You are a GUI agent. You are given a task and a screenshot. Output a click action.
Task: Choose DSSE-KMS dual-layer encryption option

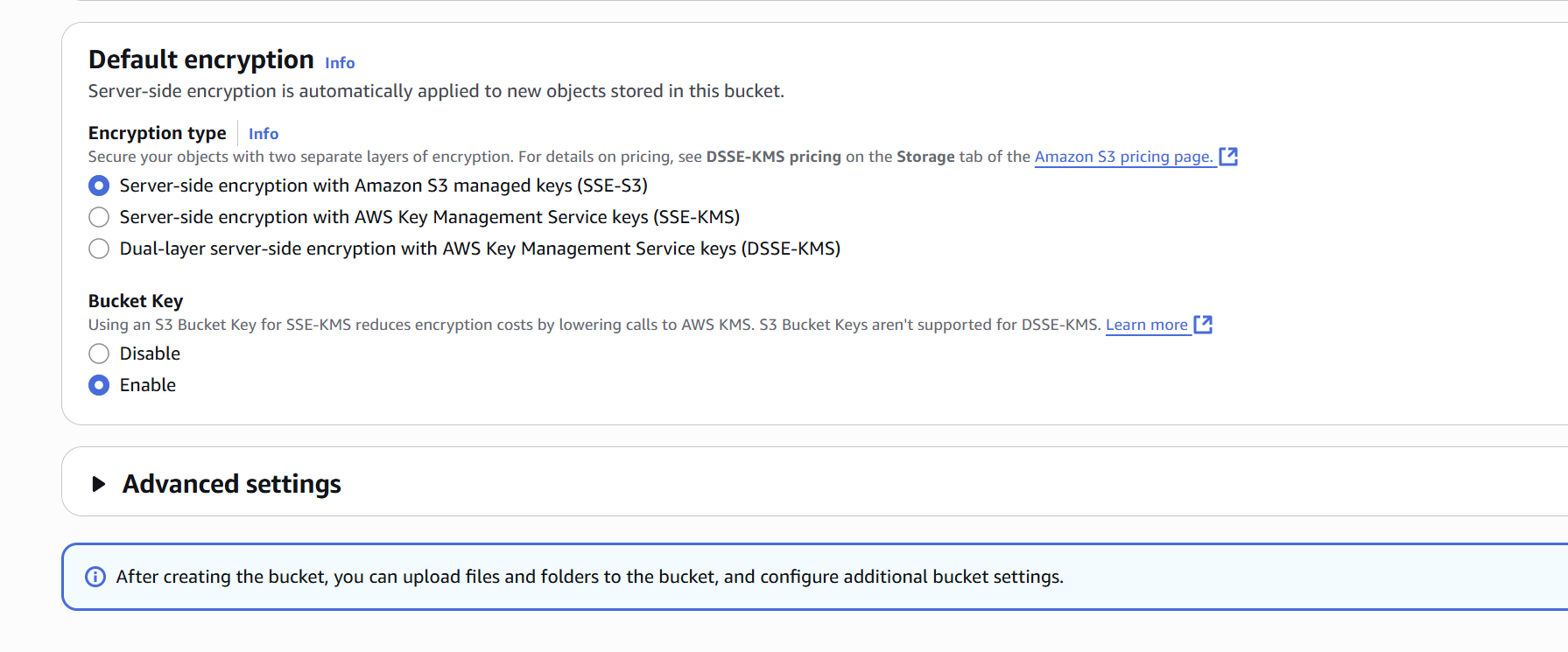click(x=99, y=249)
